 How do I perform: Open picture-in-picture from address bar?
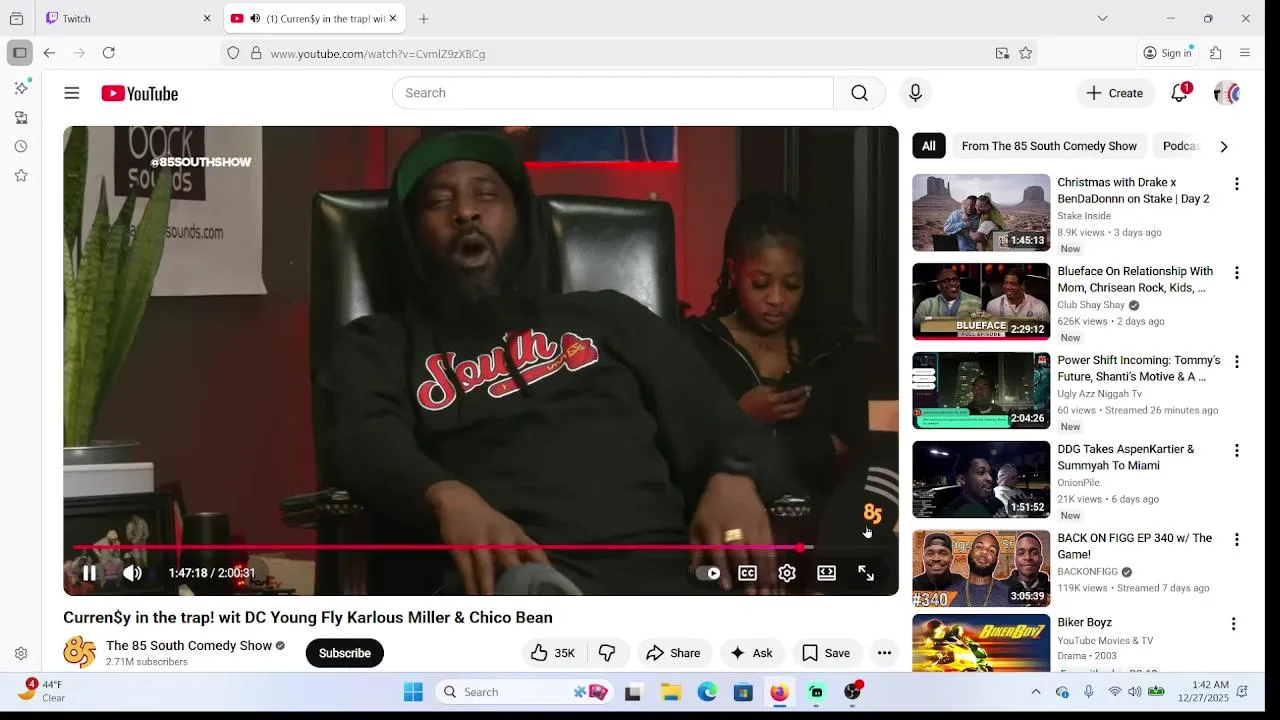1002,53
